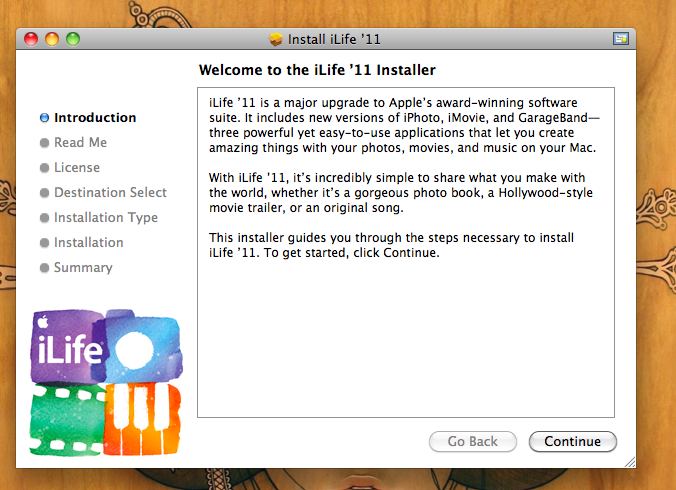Click the heading 'Welcome to the iLife '11 Installer'

[317, 70]
